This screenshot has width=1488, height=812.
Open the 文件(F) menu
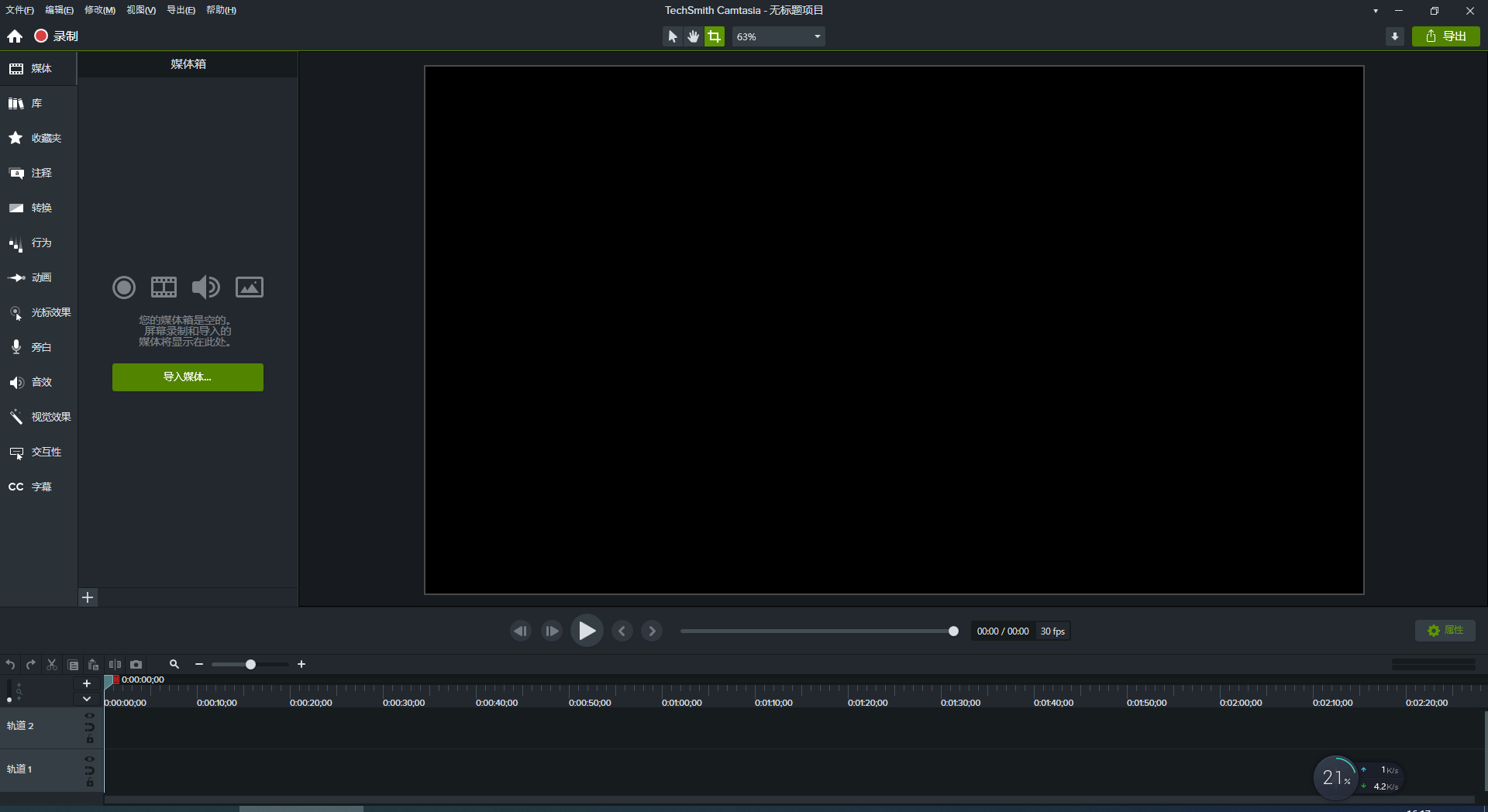pos(19,10)
